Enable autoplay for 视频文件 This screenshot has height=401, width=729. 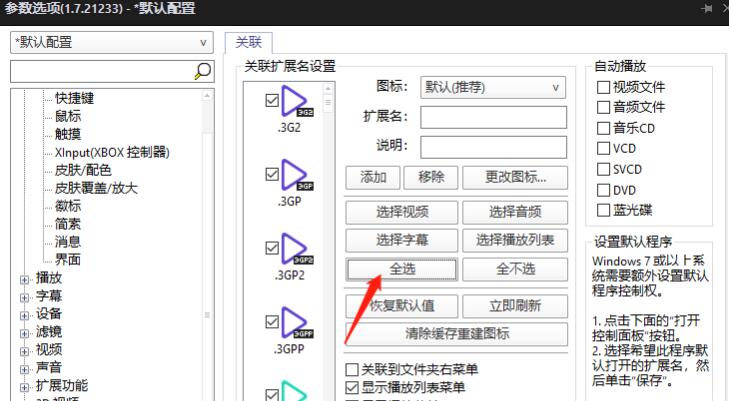[x=603, y=87]
